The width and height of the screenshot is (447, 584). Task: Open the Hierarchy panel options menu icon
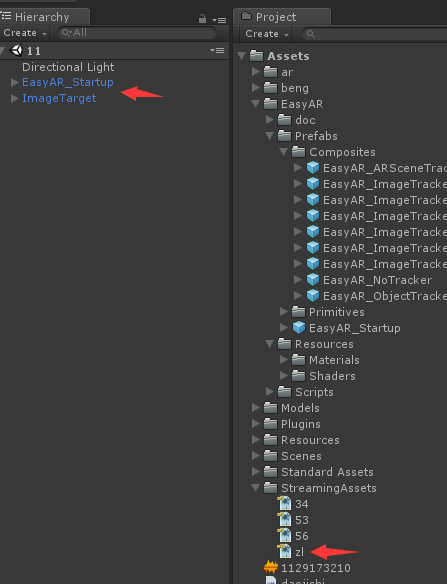219,20
